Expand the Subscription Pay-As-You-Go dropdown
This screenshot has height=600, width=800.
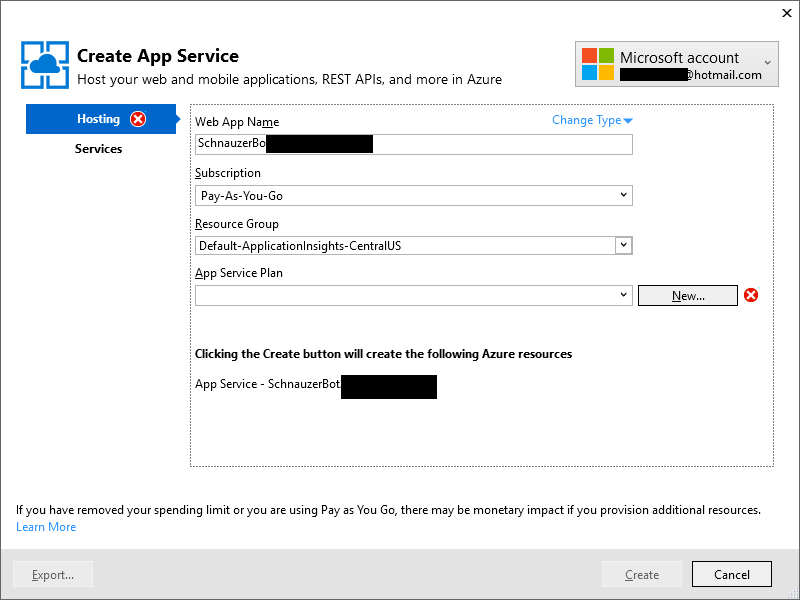(414, 195)
